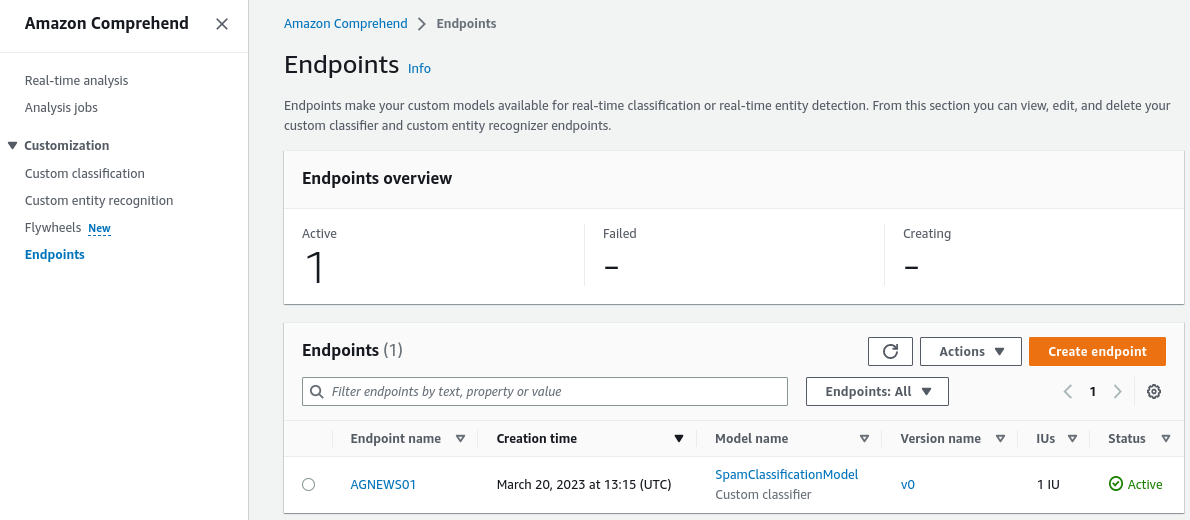The width and height of the screenshot is (1190, 520).
Task: Open the Actions dropdown
Action: [x=971, y=351]
